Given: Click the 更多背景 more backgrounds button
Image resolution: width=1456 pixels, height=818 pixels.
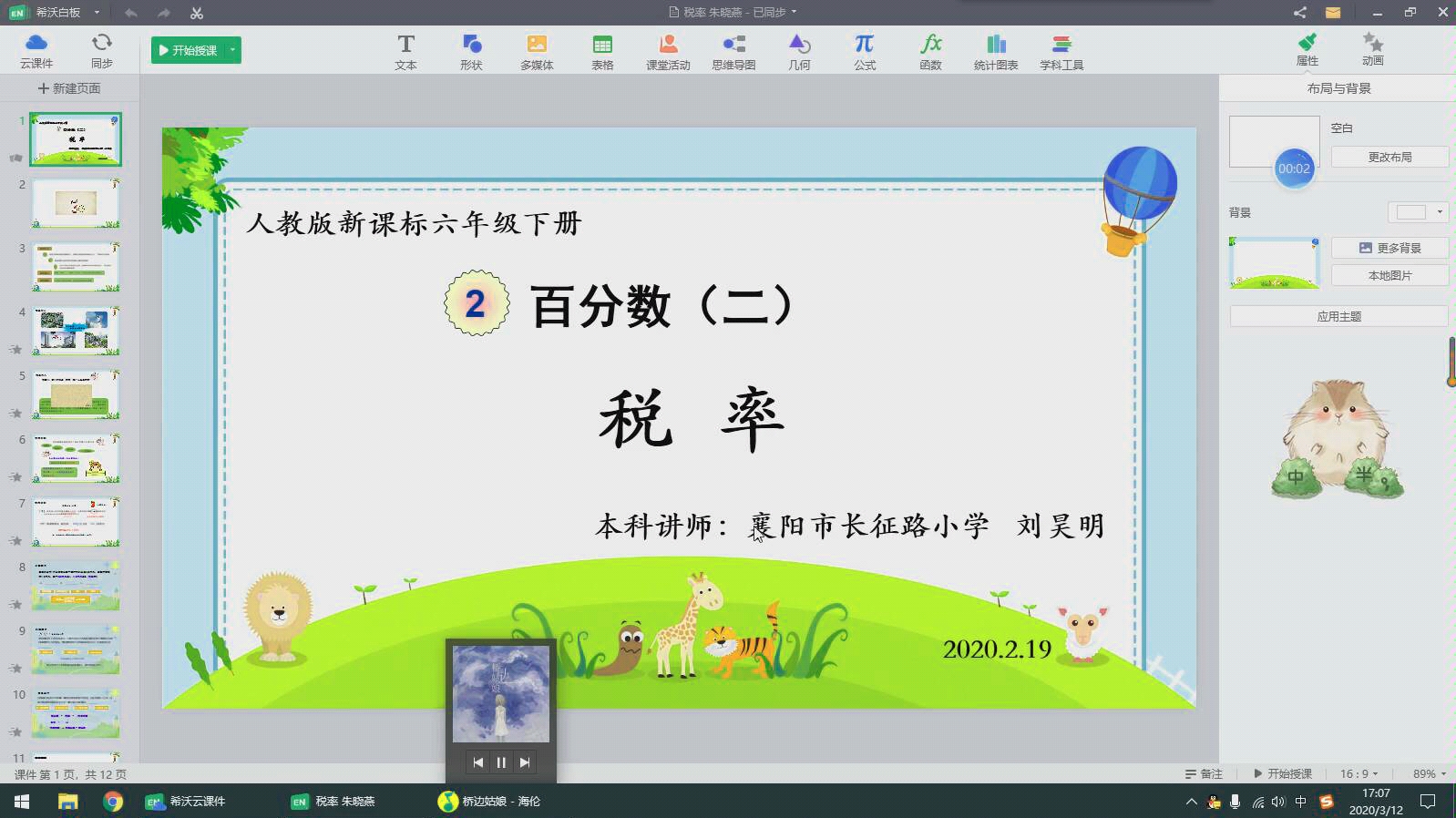Looking at the screenshot, I should click(1389, 248).
